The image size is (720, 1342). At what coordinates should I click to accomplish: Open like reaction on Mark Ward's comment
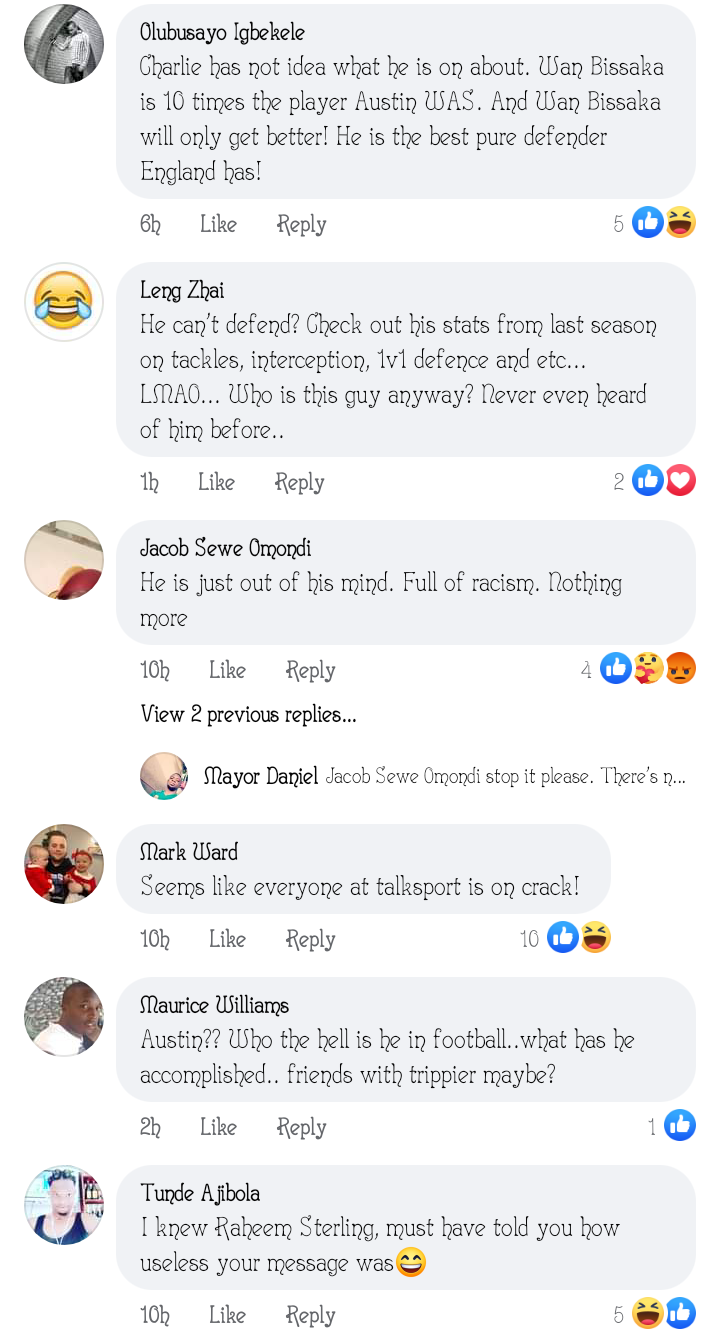coord(563,938)
